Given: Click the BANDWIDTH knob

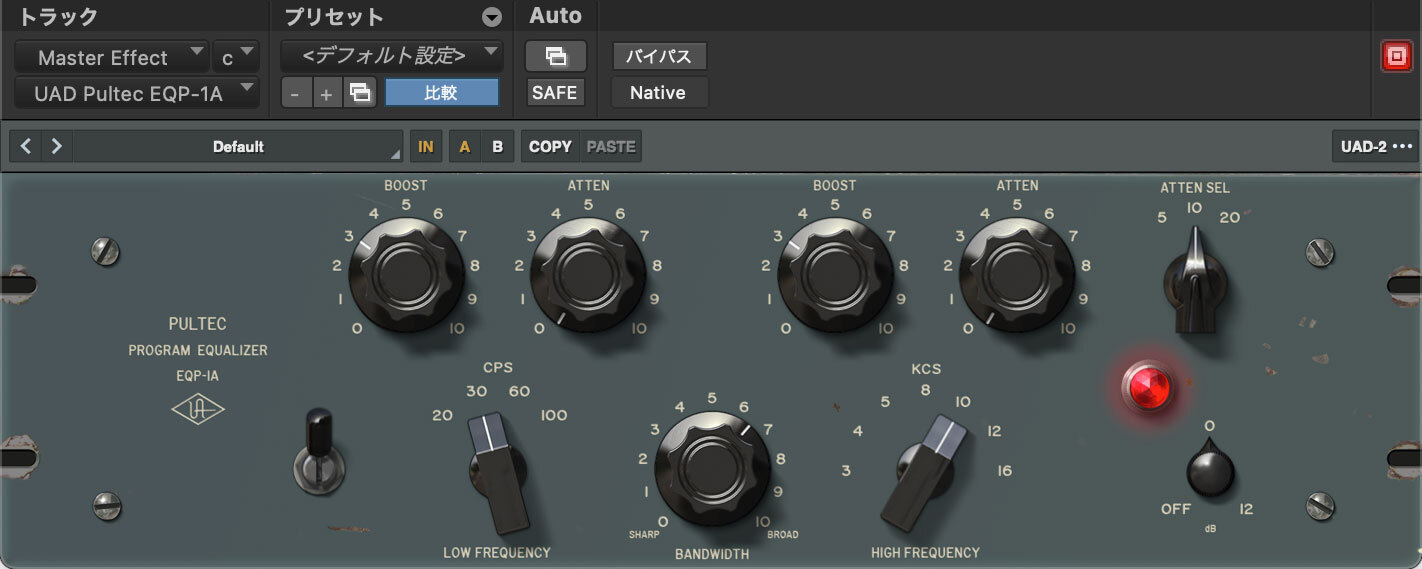Looking at the screenshot, I should point(712,468).
